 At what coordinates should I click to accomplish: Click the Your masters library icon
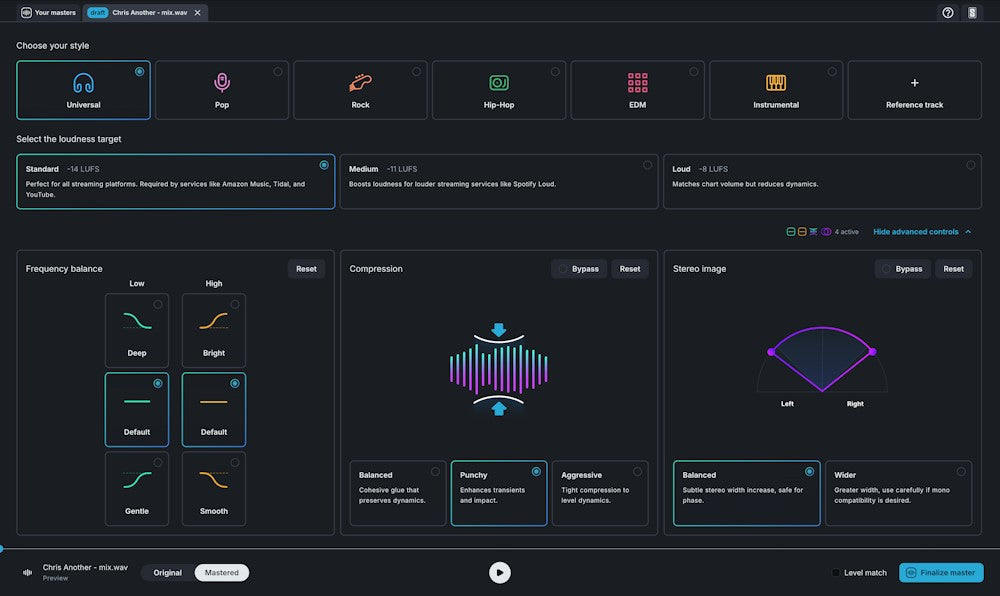pos(26,13)
